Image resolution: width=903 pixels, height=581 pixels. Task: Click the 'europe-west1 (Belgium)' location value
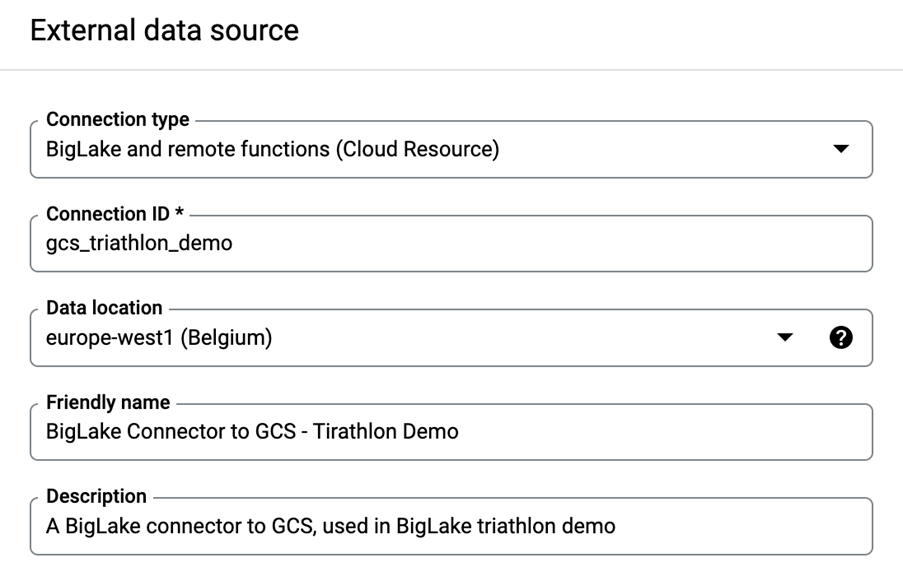tap(159, 338)
